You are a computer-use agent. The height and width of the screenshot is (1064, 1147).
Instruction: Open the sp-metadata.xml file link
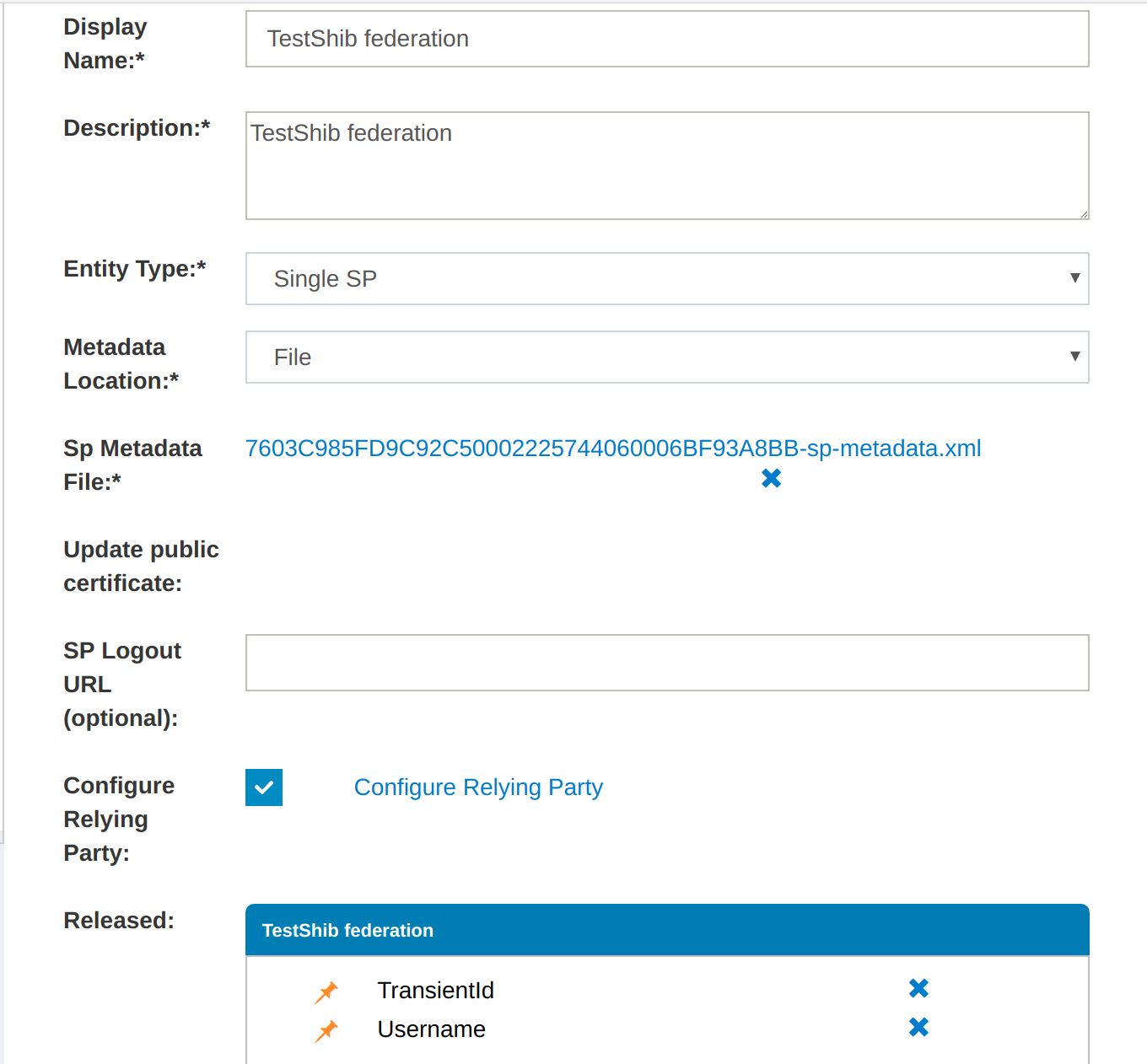[x=612, y=449]
